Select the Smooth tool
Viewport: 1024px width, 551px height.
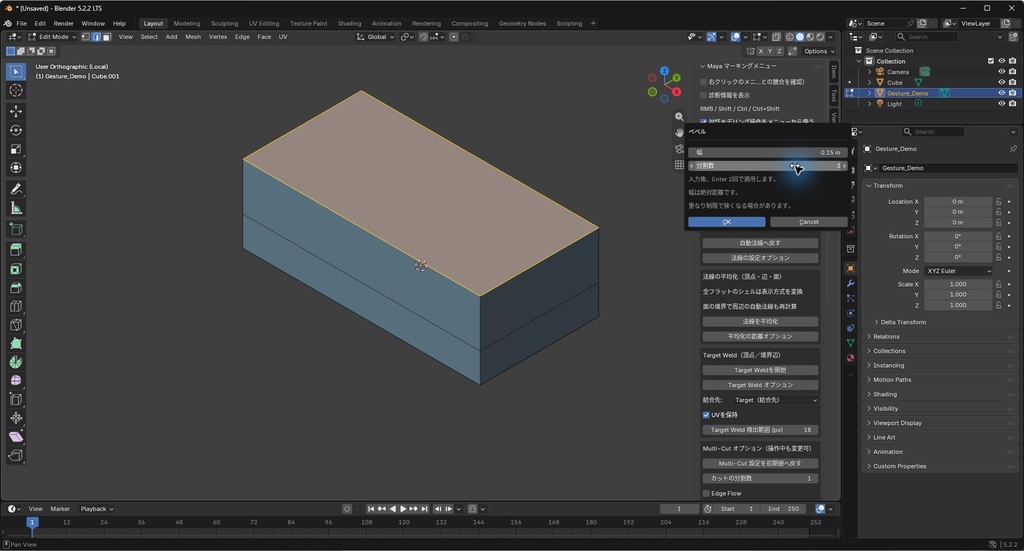pyautogui.click(x=16, y=381)
